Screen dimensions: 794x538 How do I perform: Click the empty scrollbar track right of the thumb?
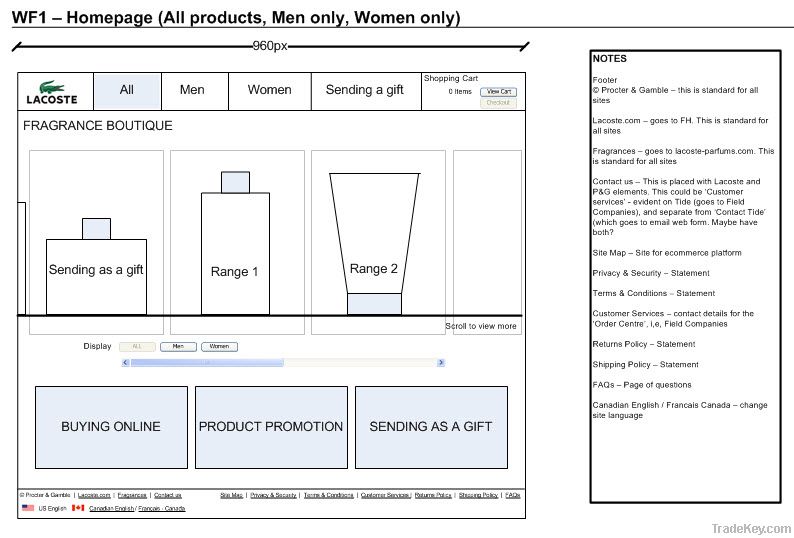[x=360, y=363]
